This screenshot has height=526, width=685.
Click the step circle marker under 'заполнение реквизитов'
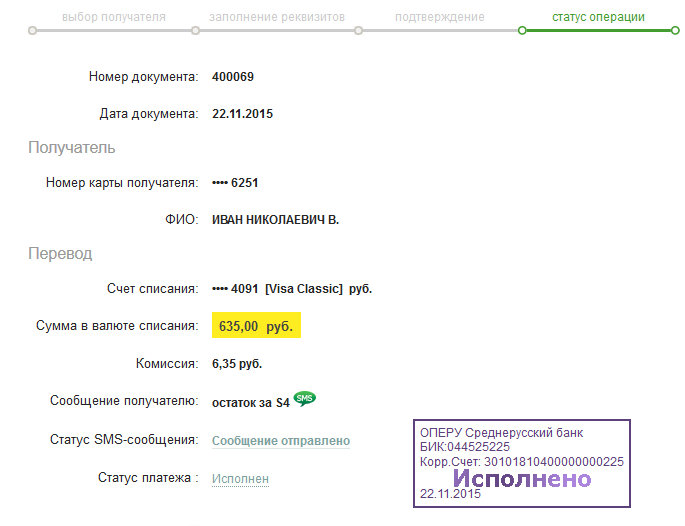pos(195,31)
